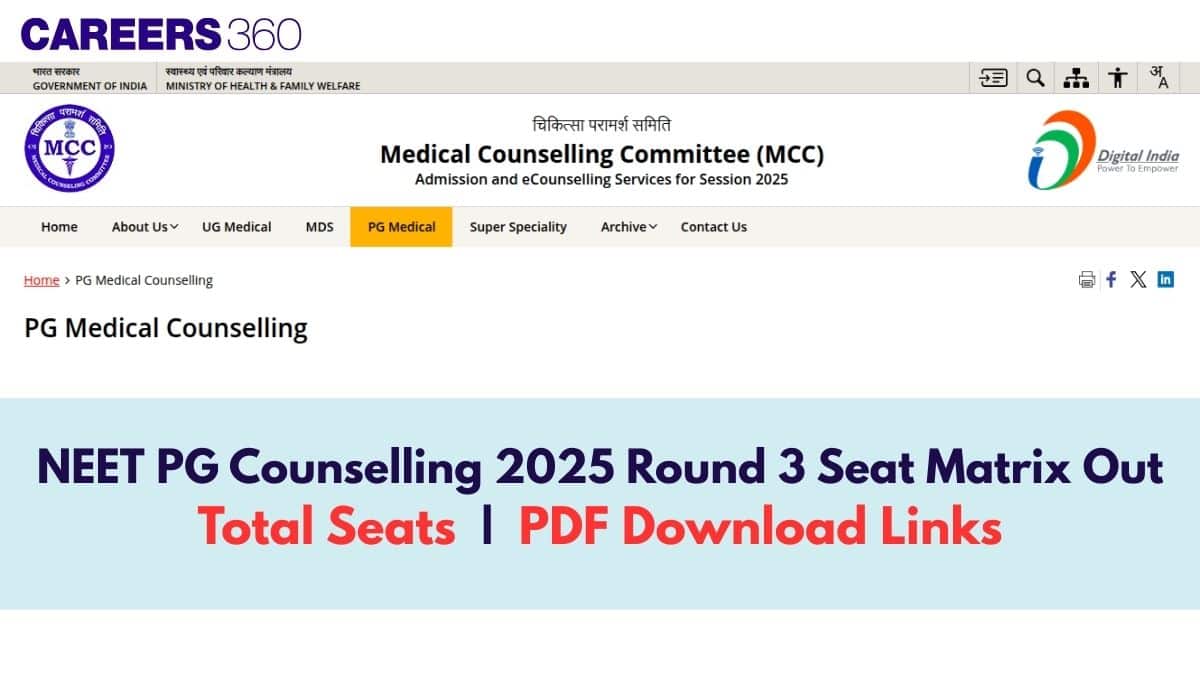Expand the Archive dropdown menu
The height and width of the screenshot is (675, 1200).
point(629,227)
